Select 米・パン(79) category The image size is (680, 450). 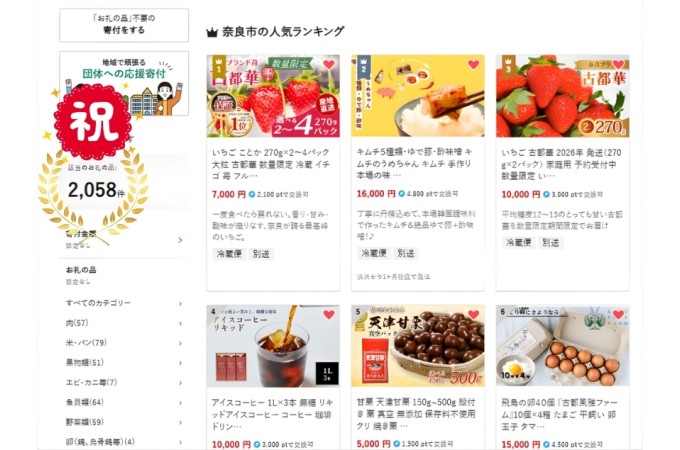click(x=86, y=343)
